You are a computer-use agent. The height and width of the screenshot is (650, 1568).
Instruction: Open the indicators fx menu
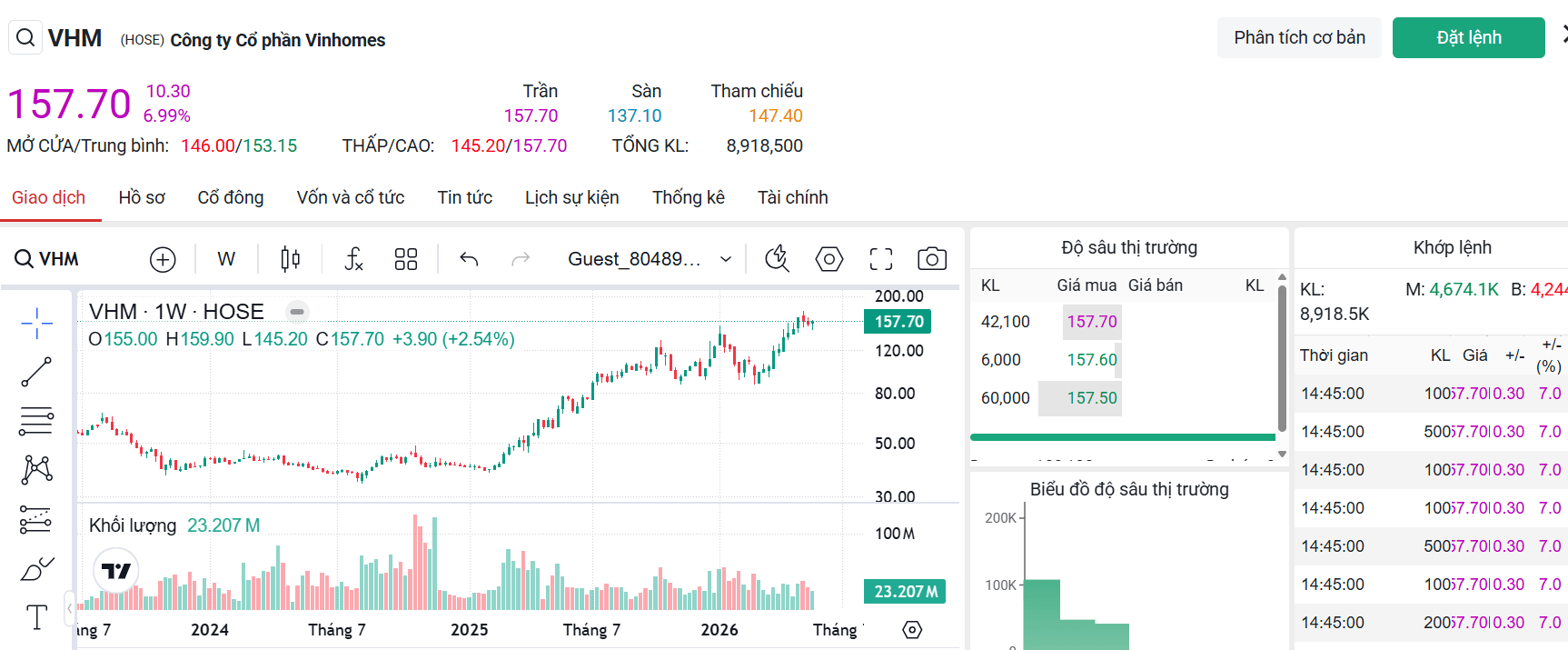point(353,259)
